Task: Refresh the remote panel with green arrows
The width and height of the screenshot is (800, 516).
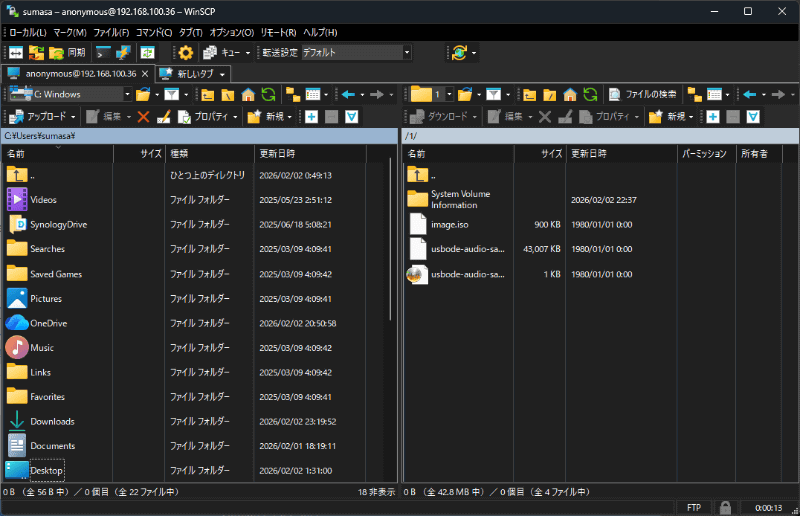Action: click(x=590, y=94)
